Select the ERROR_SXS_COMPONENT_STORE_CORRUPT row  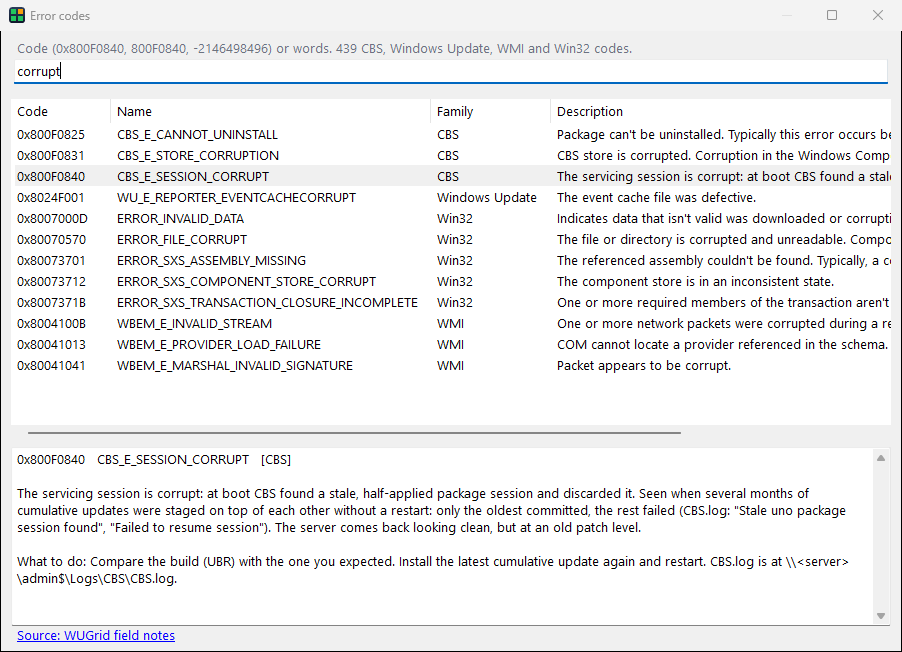point(451,282)
